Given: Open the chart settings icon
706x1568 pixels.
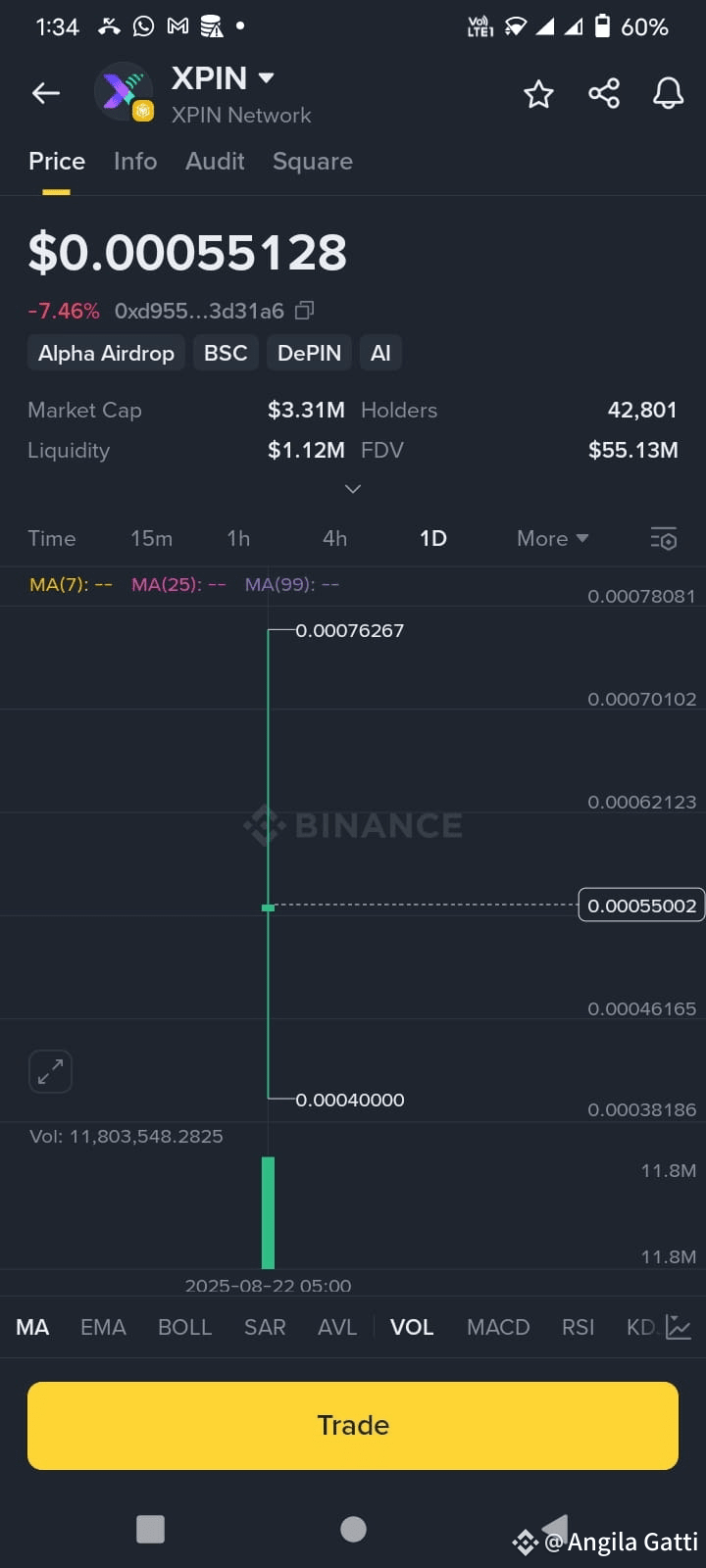Looking at the screenshot, I should click(x=664, y=538).
